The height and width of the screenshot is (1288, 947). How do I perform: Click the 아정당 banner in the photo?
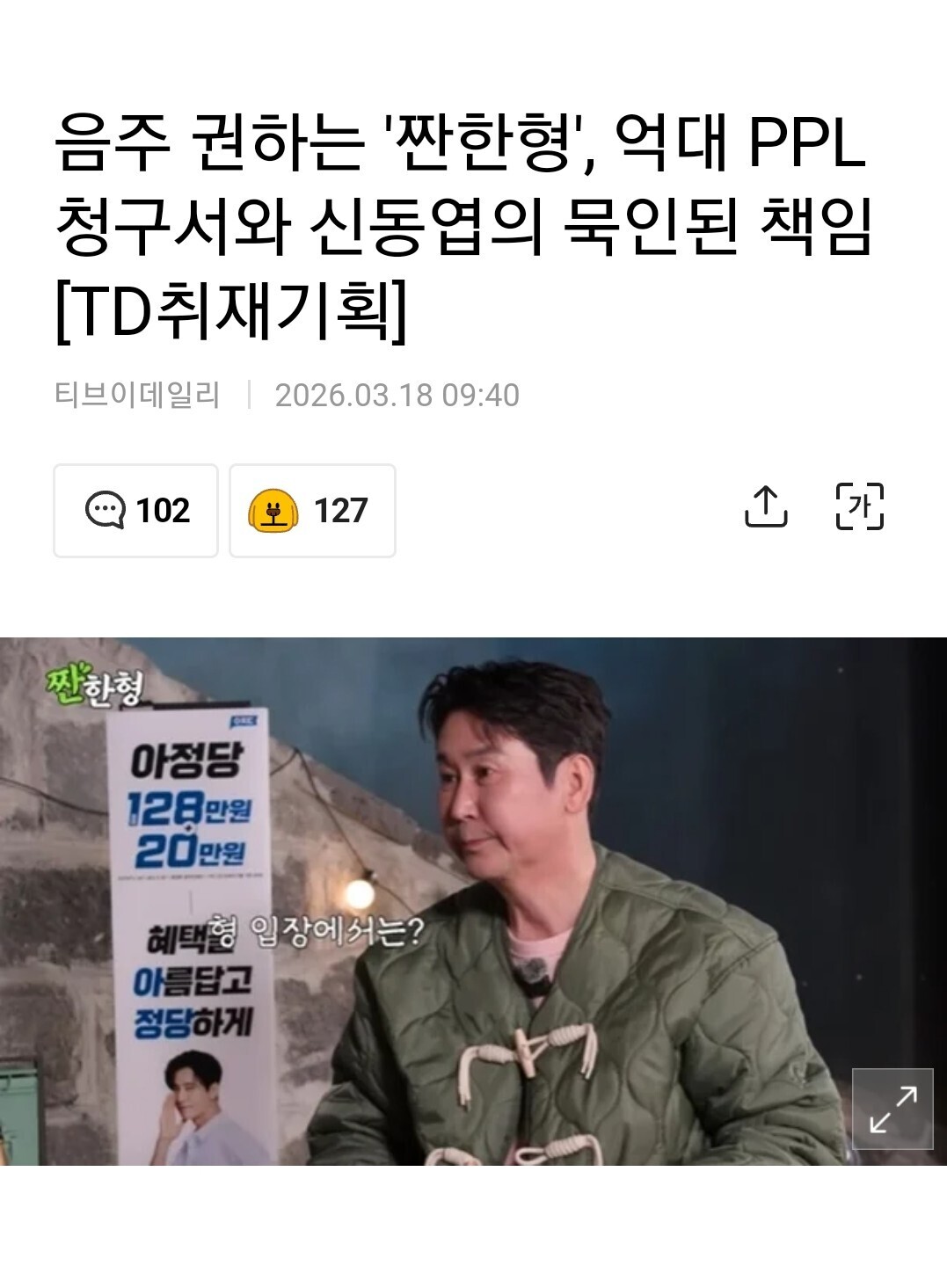click(189, 937)
